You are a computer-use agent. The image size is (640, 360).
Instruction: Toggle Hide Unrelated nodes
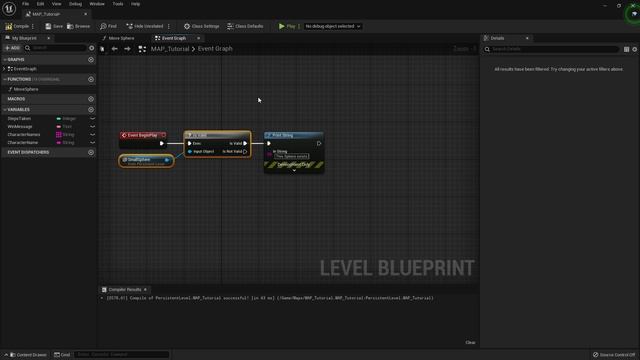click(x=144, y=26)
